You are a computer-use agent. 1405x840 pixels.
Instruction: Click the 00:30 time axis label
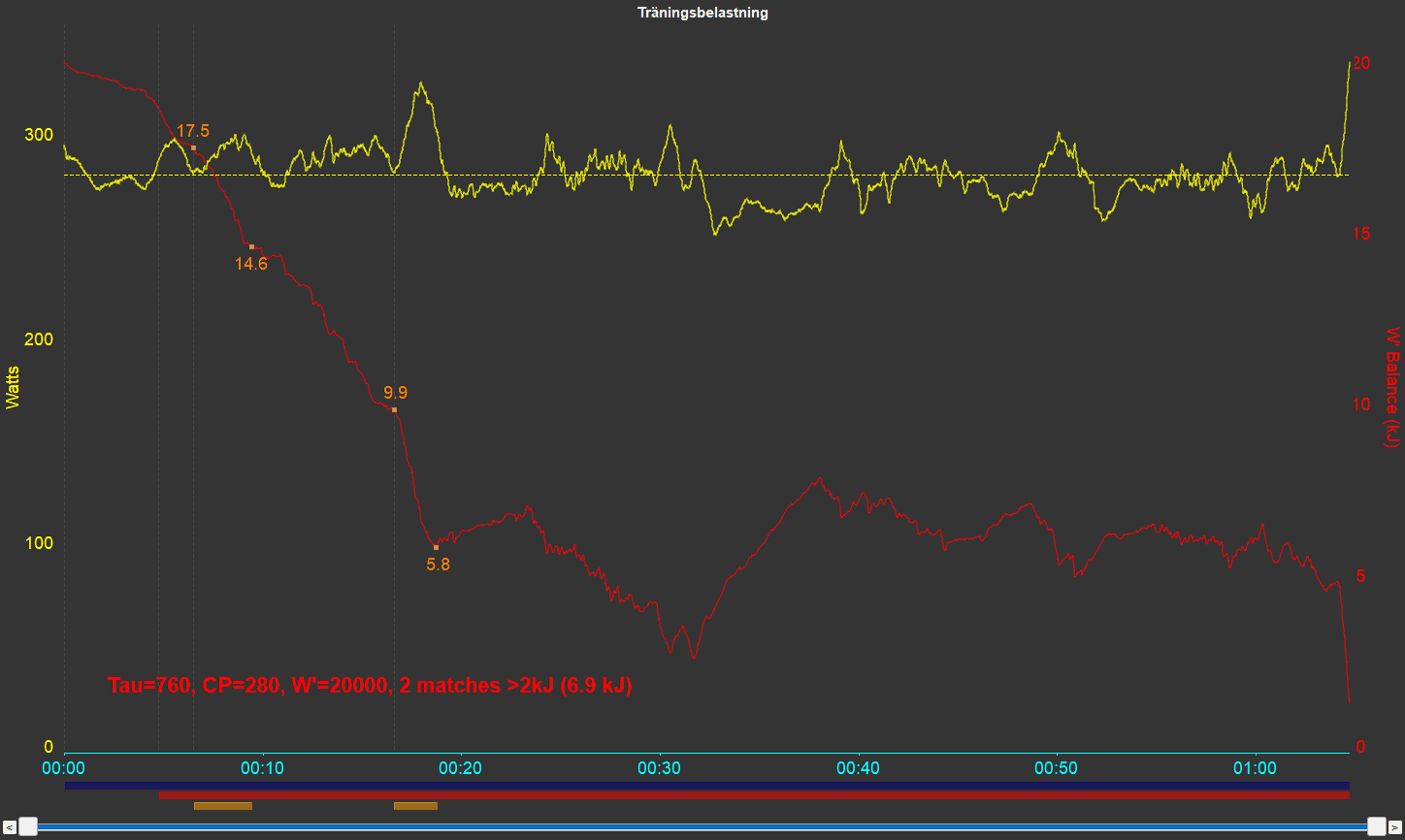pos(660,768)
